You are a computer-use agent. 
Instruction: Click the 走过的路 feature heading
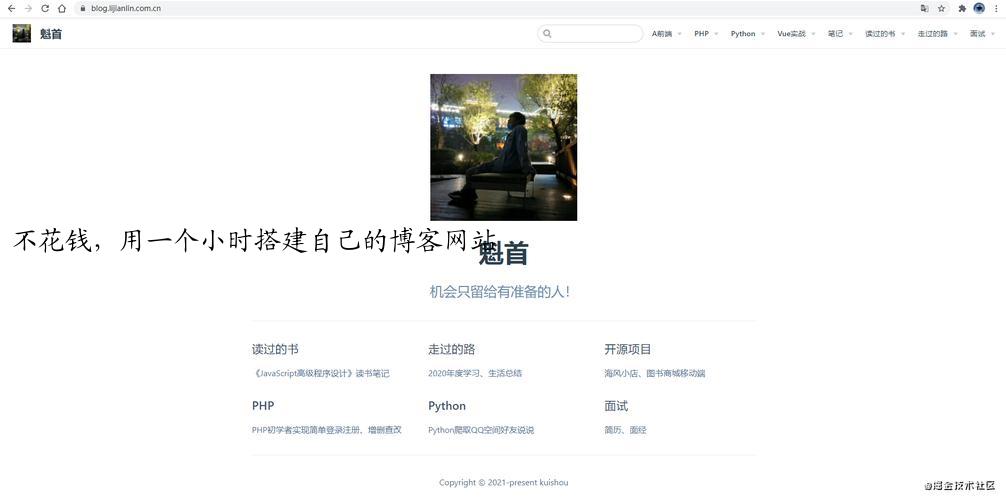(x=452, y=349)
